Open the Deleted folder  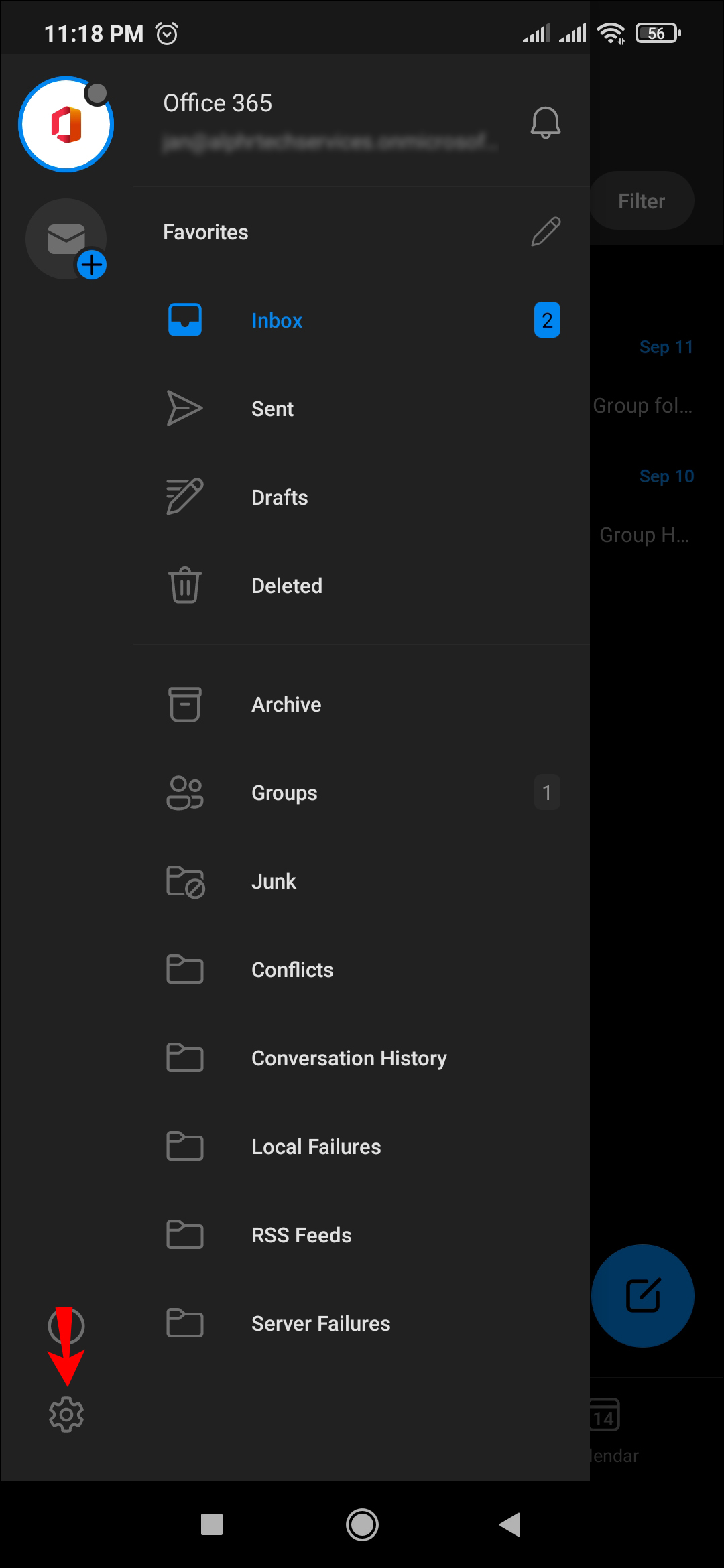tap(361, 586)
